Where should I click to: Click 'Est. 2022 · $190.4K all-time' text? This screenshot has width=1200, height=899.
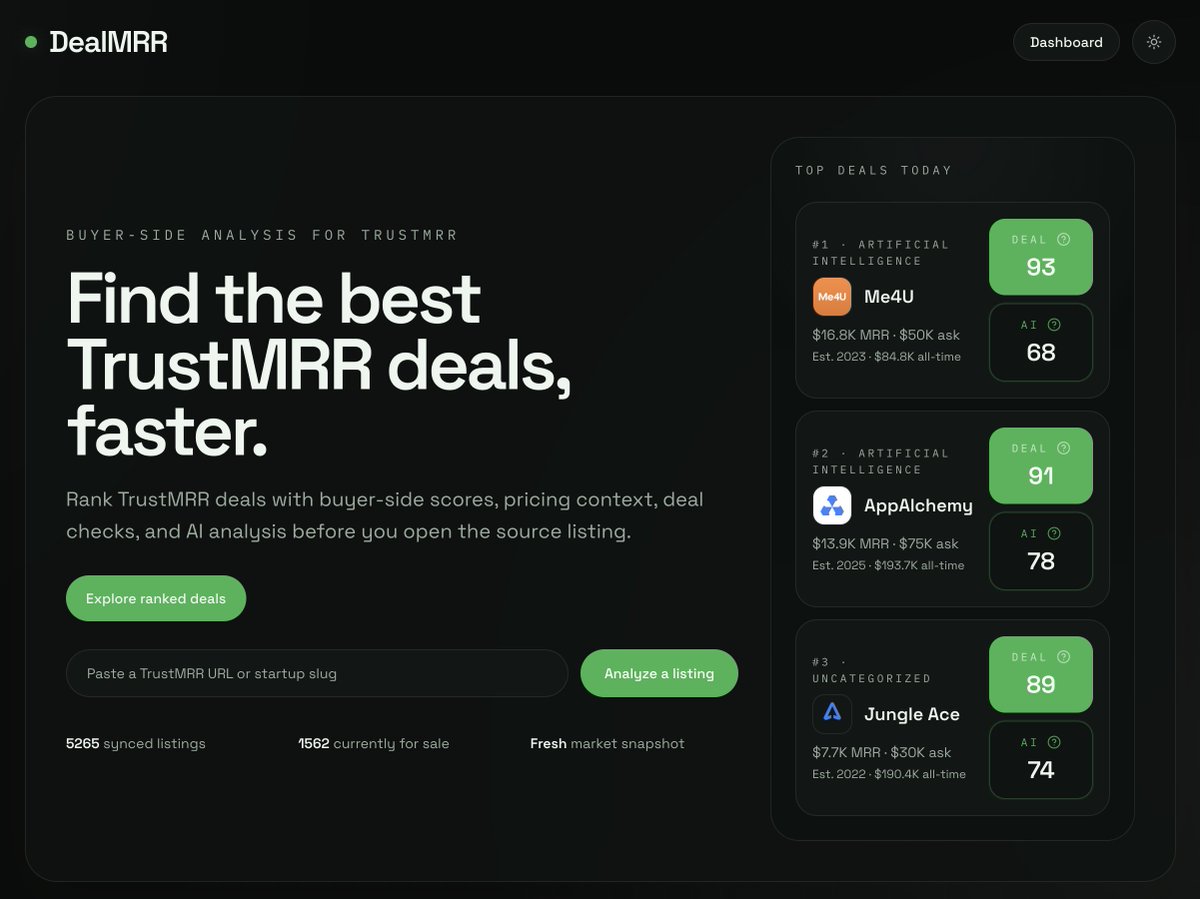pyautogui.click(x=889, y=774)
